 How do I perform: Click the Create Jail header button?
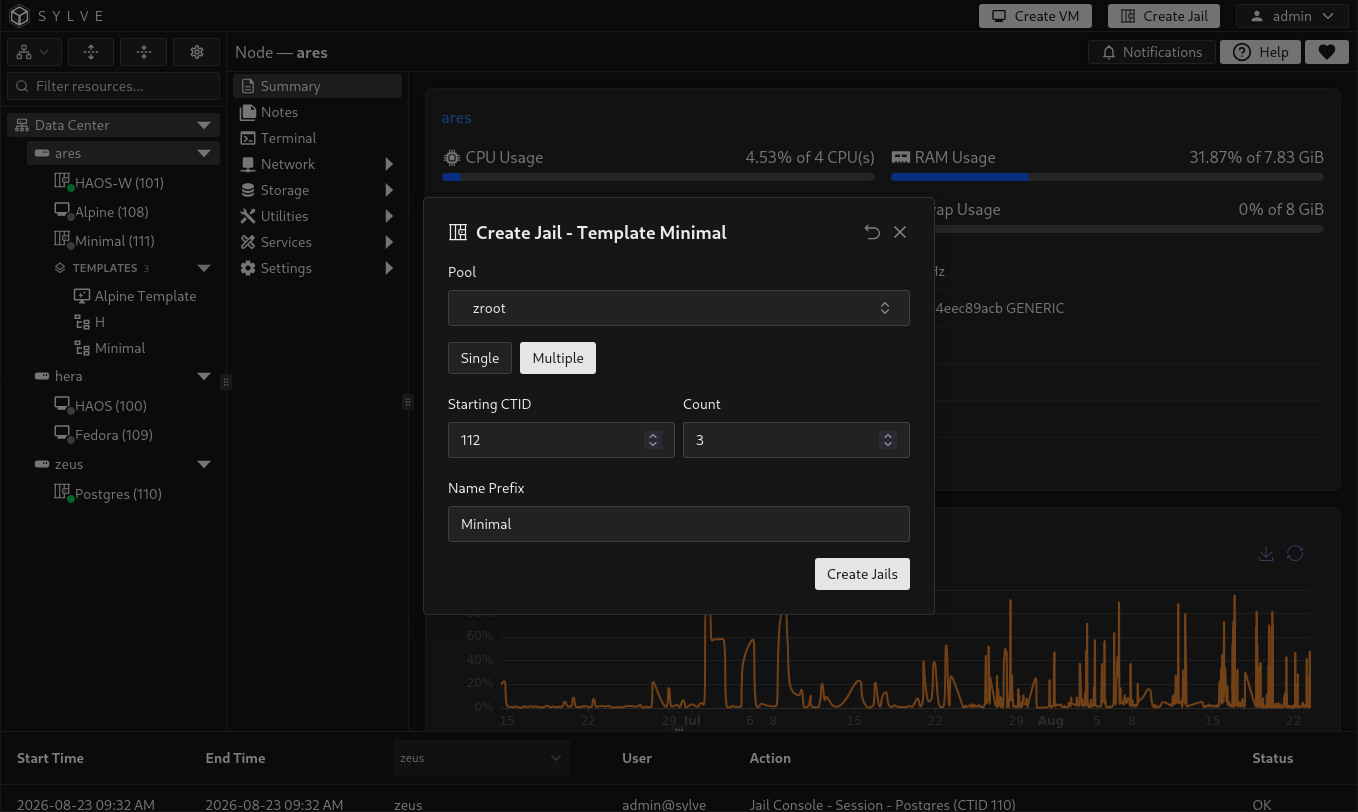[x=1164, y=16]
